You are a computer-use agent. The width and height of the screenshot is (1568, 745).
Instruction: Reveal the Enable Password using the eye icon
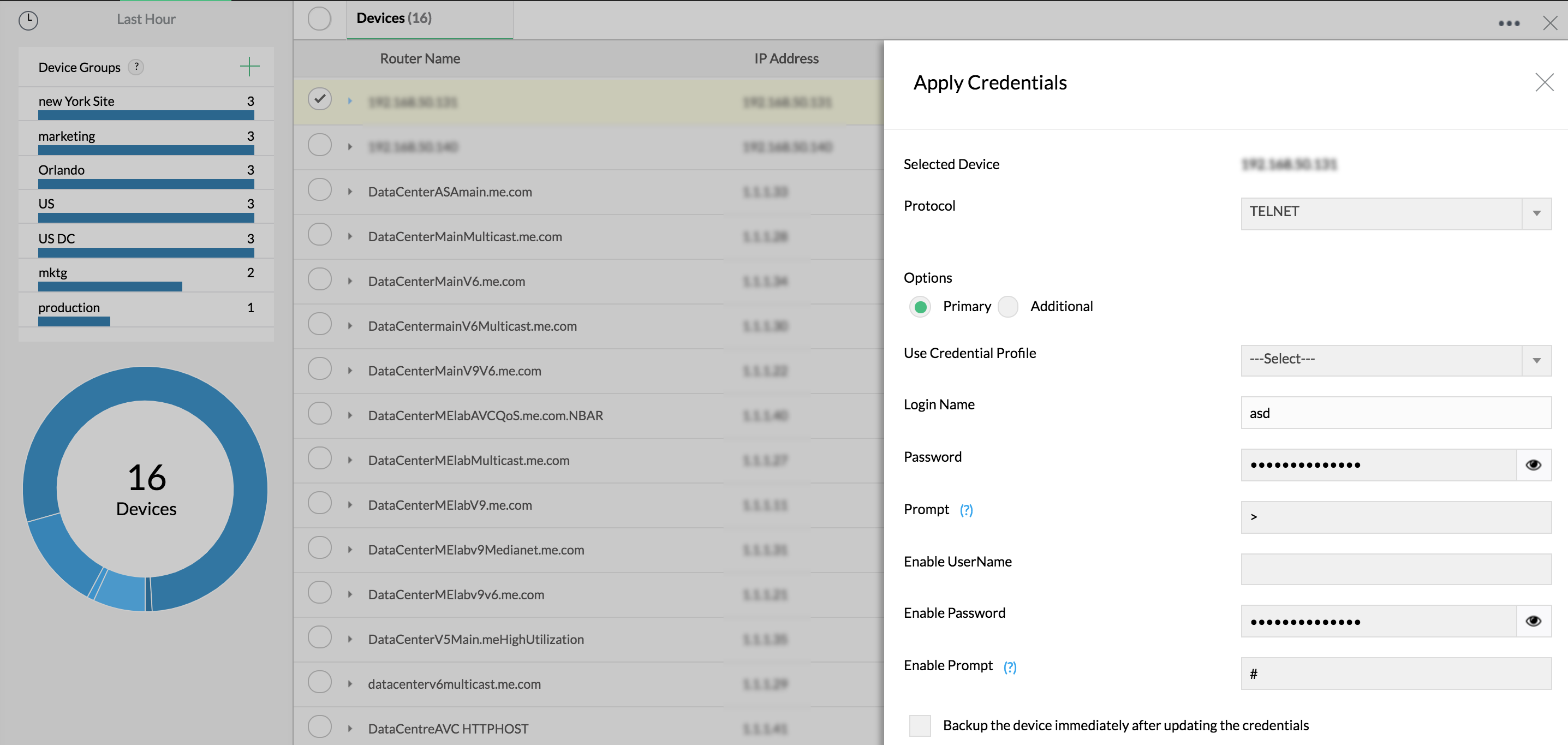1533,621
